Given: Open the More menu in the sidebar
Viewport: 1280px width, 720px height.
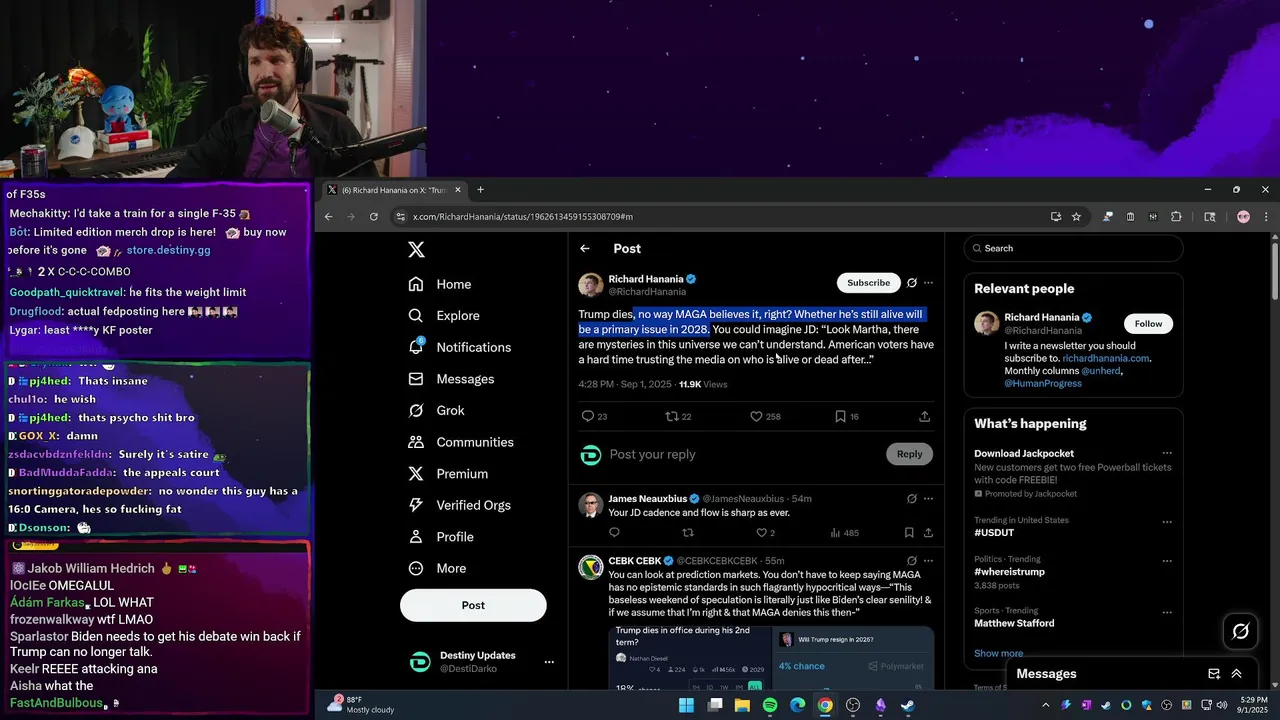Looking at the screenshot, I should 437,568.
